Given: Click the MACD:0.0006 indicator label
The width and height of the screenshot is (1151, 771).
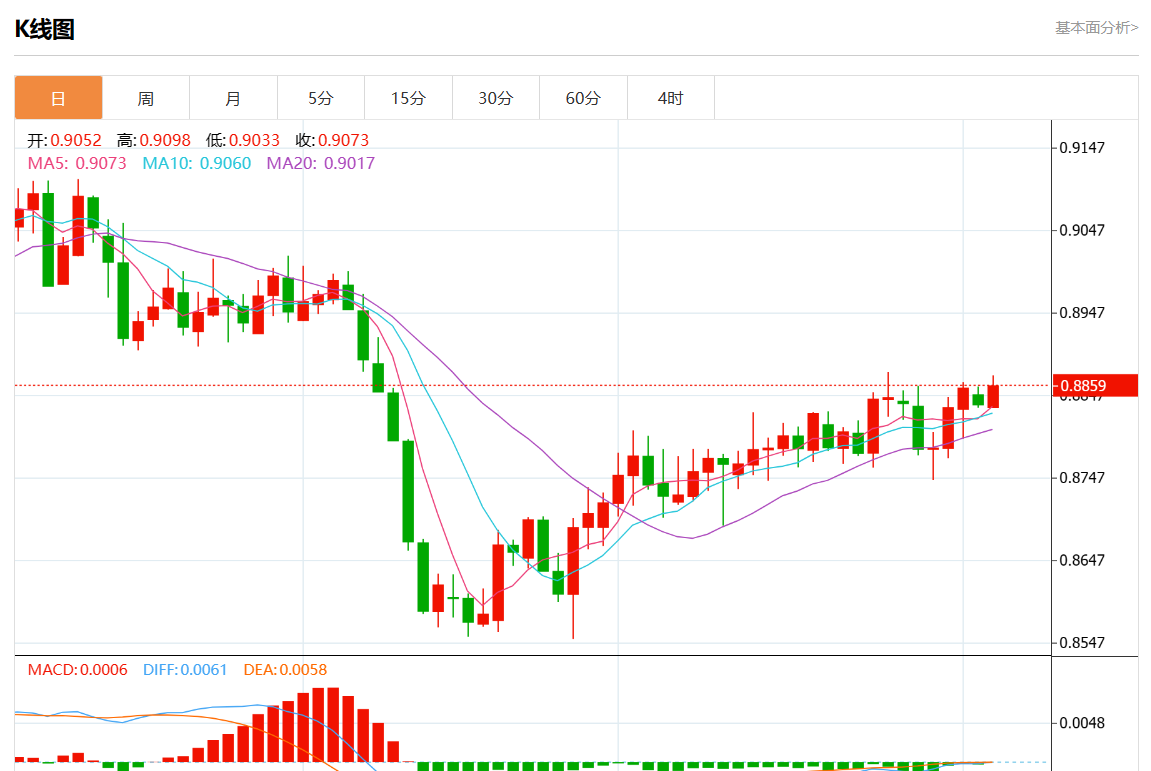Looking at the screenshot, I should [77, 670].
